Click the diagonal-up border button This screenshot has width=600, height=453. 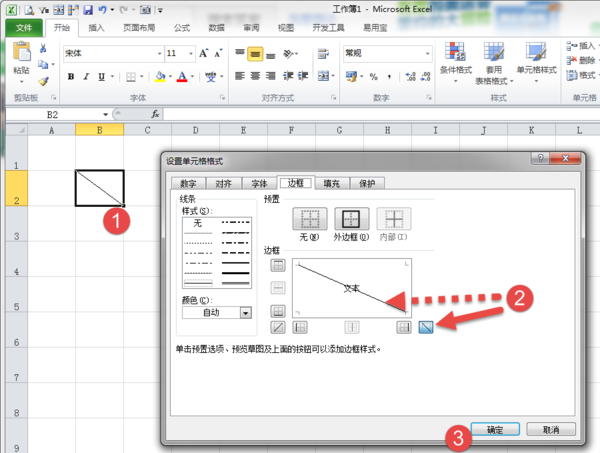278,327
